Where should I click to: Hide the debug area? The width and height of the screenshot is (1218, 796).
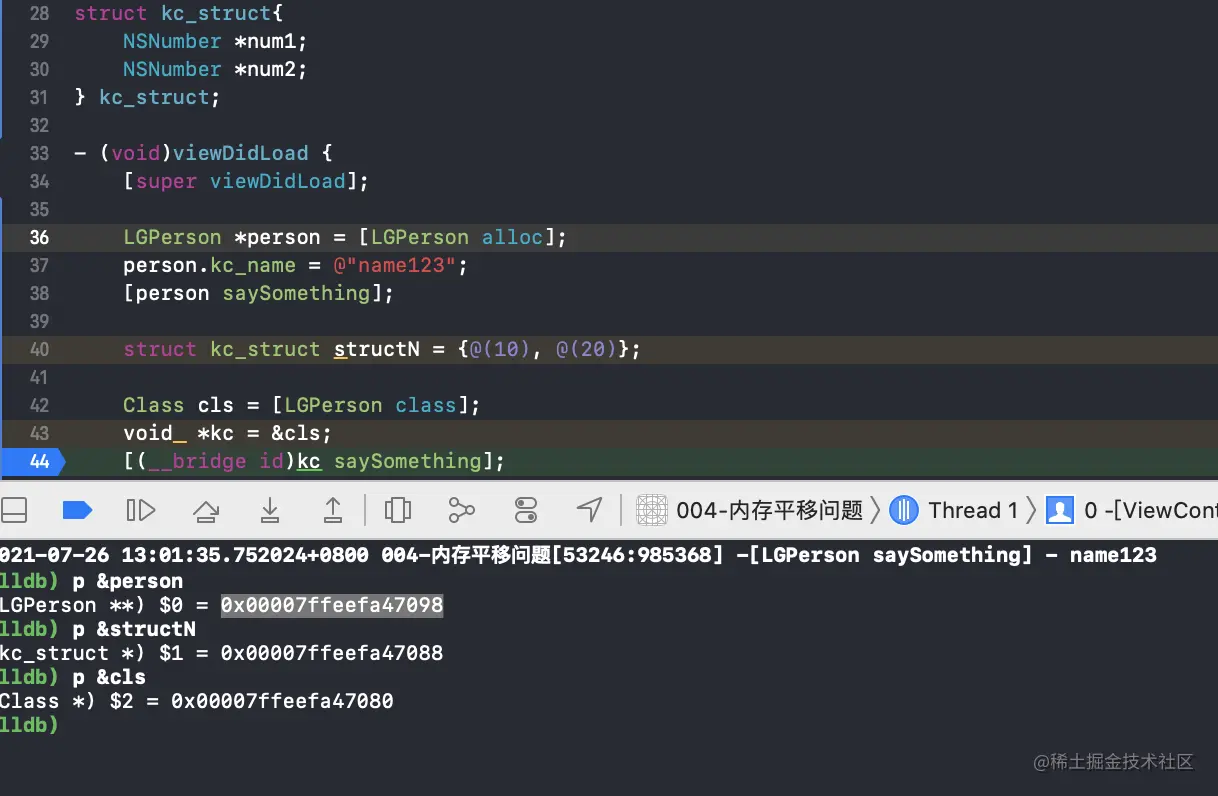pos(13,510)
